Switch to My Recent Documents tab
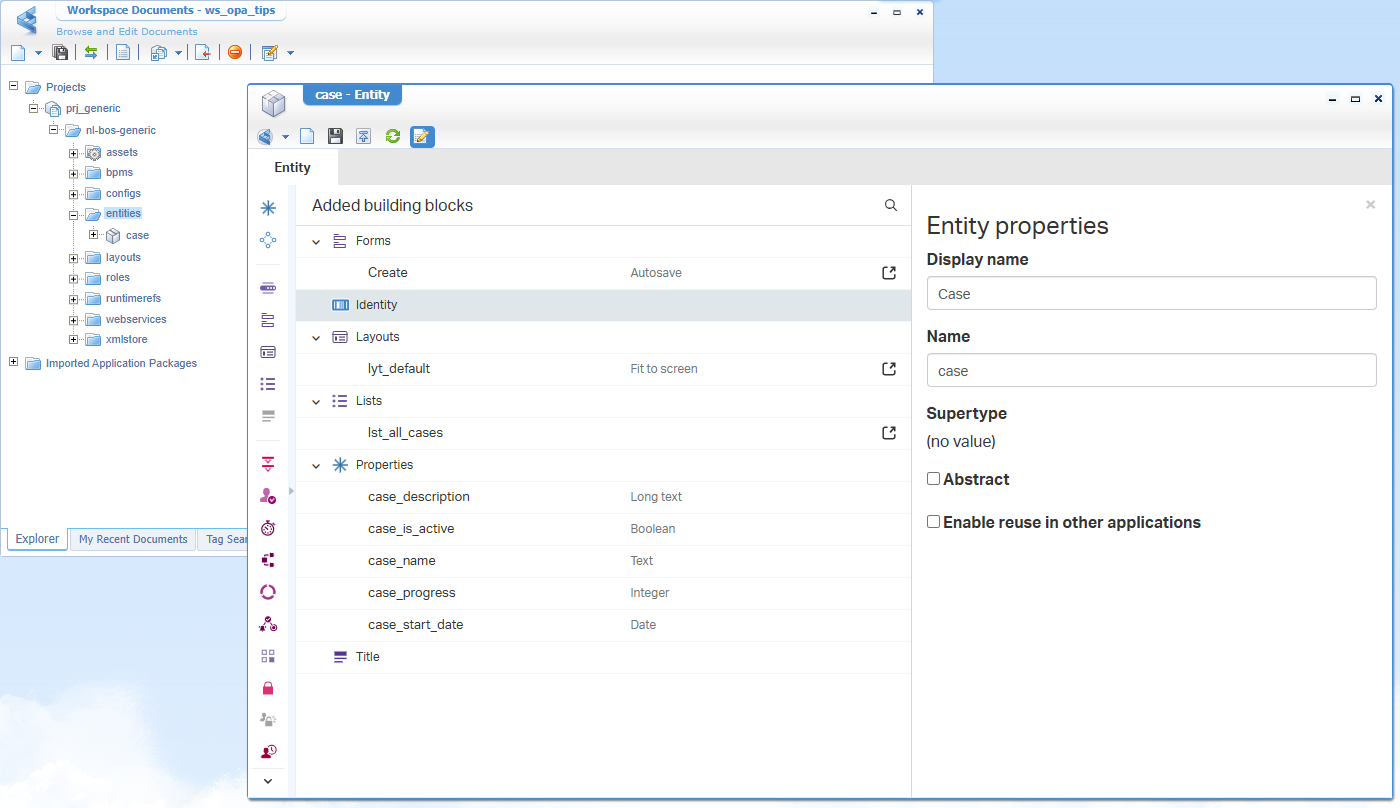Image resolution: width=1400 pixels, height=808 pixels. coord(133,539)
